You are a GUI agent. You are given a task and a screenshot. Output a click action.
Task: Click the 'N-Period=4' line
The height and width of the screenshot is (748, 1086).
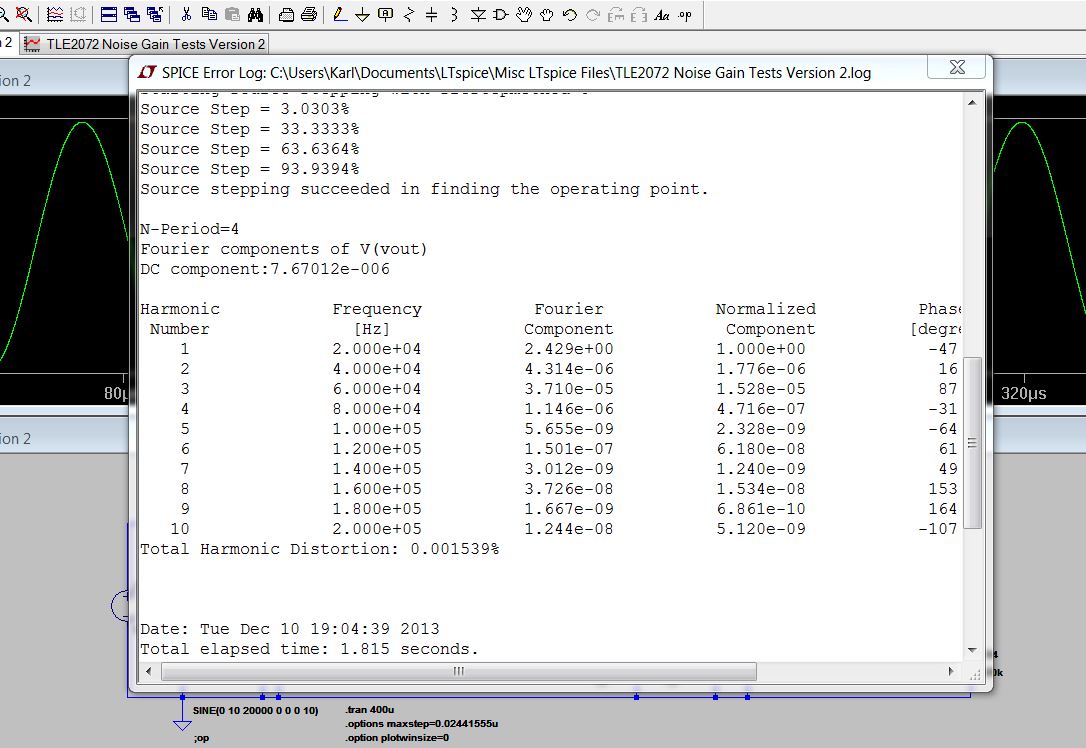tap(189, 229)
